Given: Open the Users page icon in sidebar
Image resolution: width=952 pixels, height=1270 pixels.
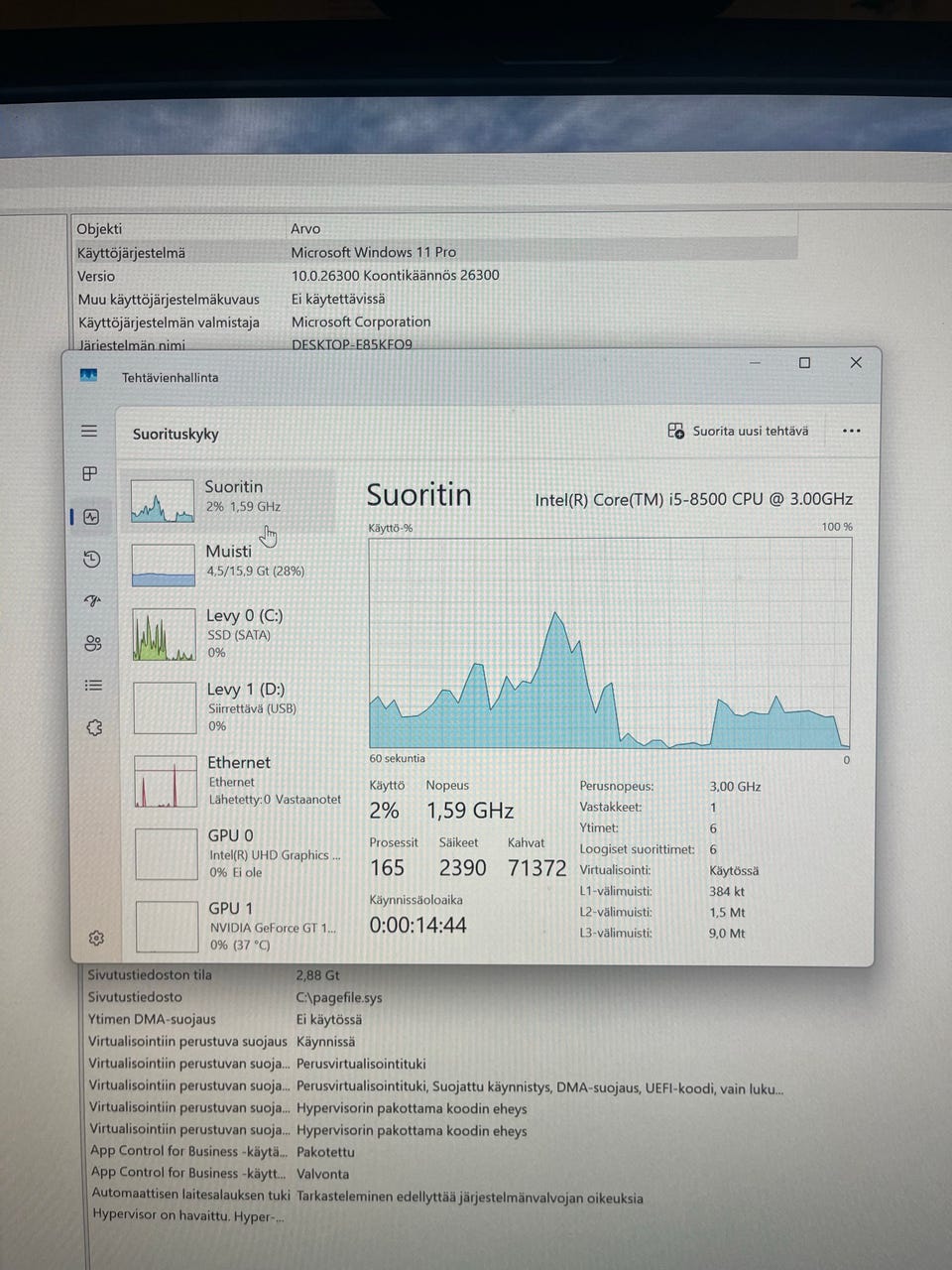Looking at the screenshot, I should 93,643.
